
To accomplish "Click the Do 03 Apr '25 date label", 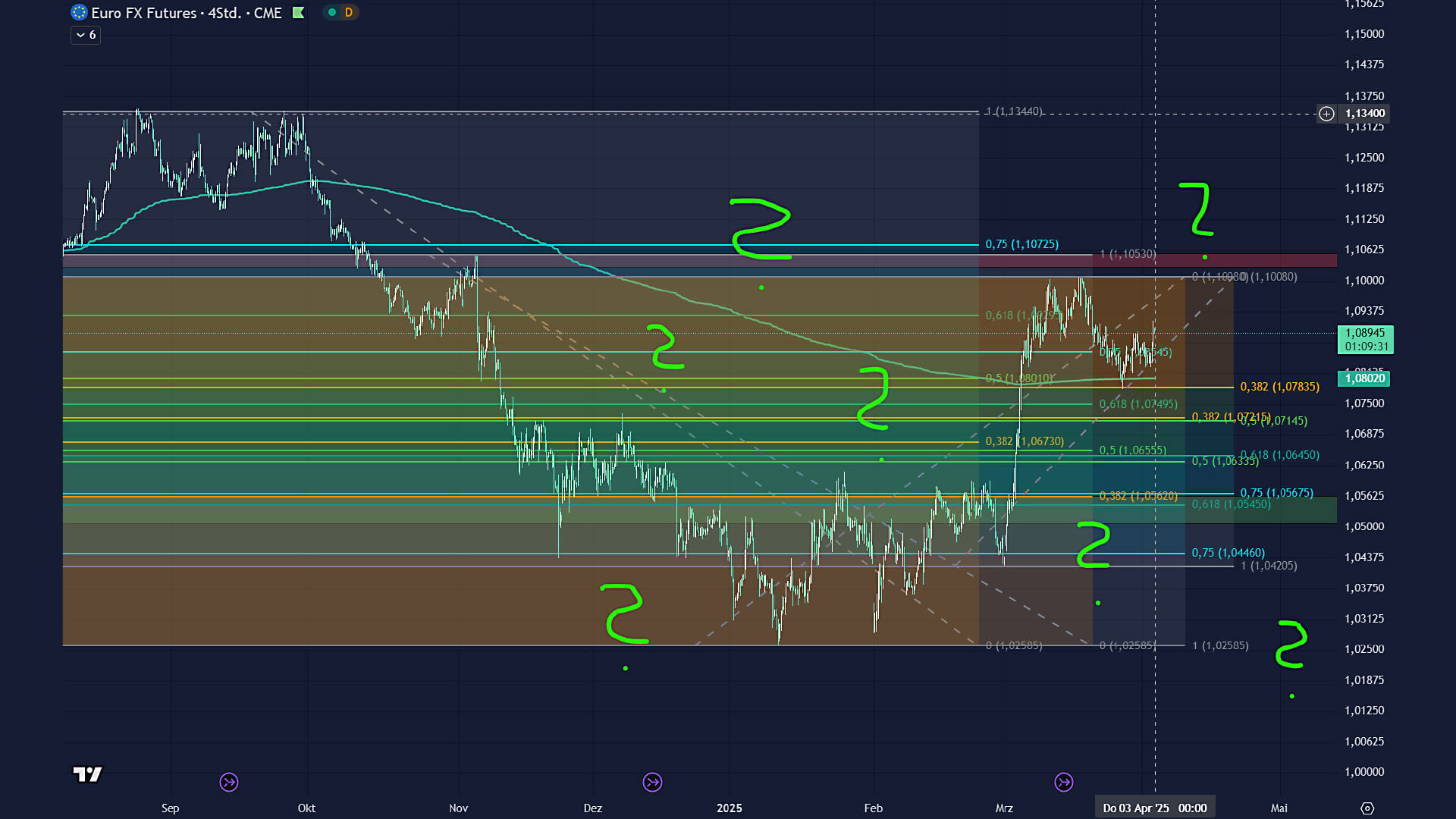I will coord(1155,808).
